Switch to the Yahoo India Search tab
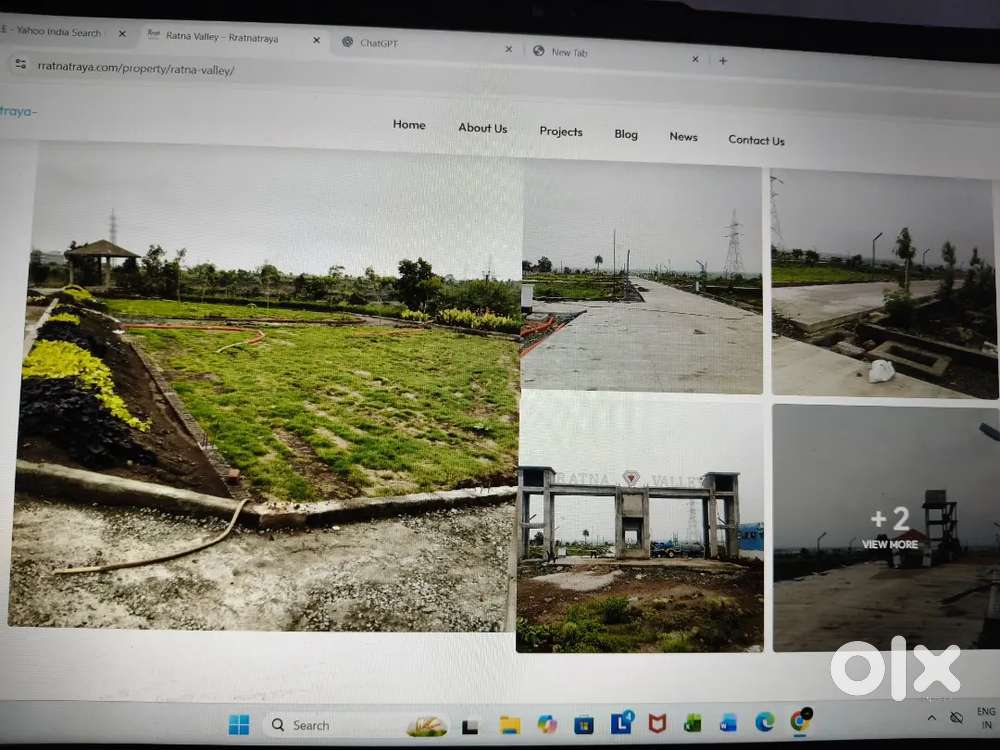The height and width of the screenshot is (750, 1000). 55,32
